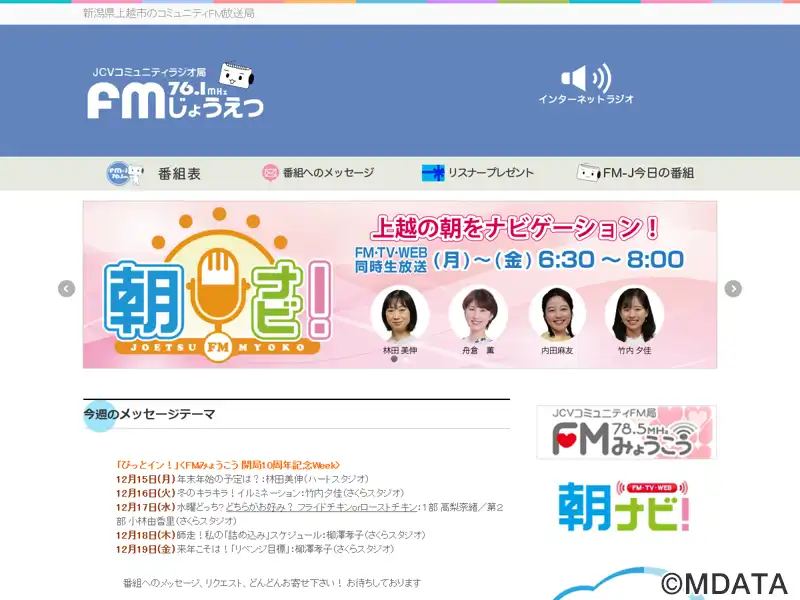This screenshot has height=600, width=800.
Task: Click the 12月16日(火) illumination theme line
Action: (x=260, y=493)
